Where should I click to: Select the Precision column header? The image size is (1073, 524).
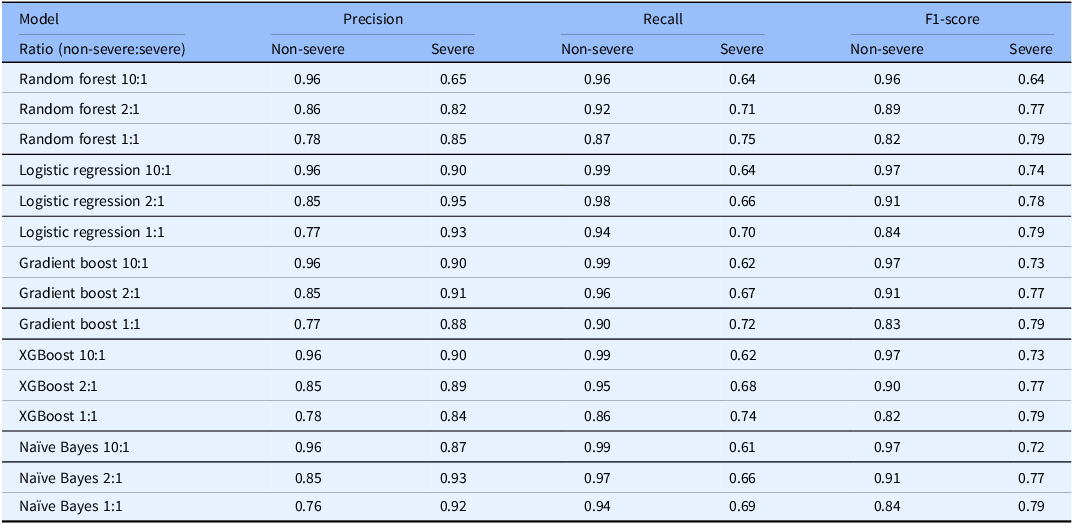click(373, 19)
